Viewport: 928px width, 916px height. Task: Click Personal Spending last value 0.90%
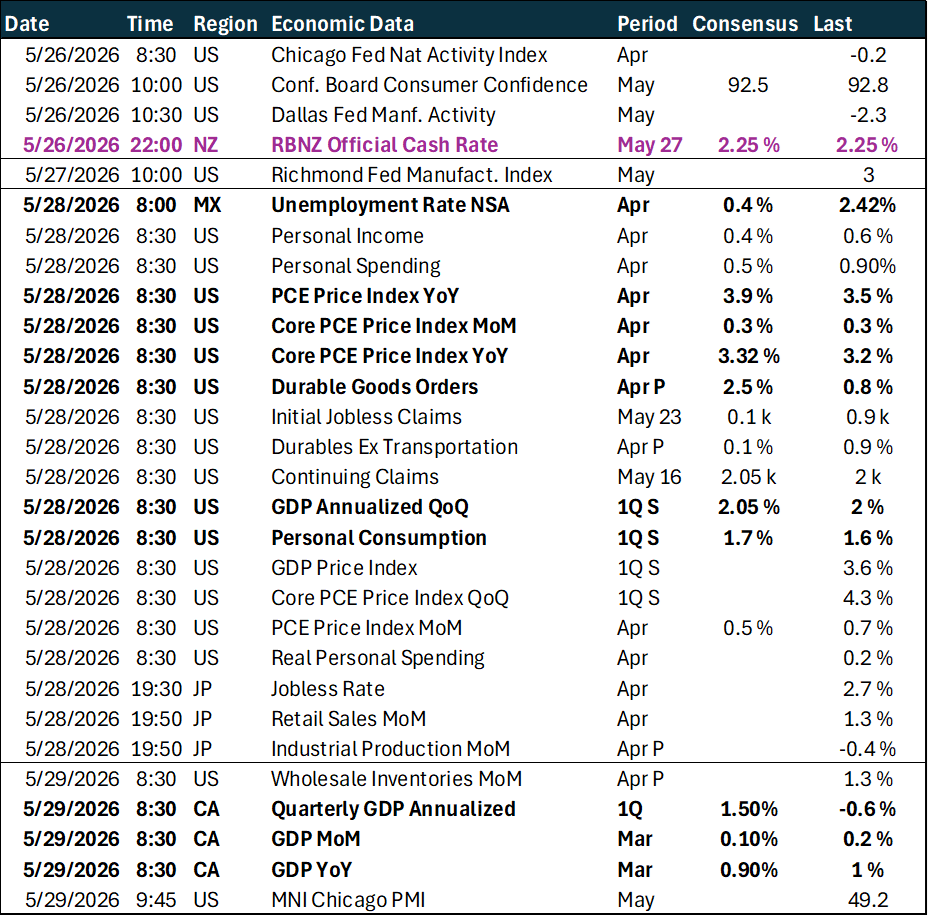pyautogui.click(x=867, y=266)
